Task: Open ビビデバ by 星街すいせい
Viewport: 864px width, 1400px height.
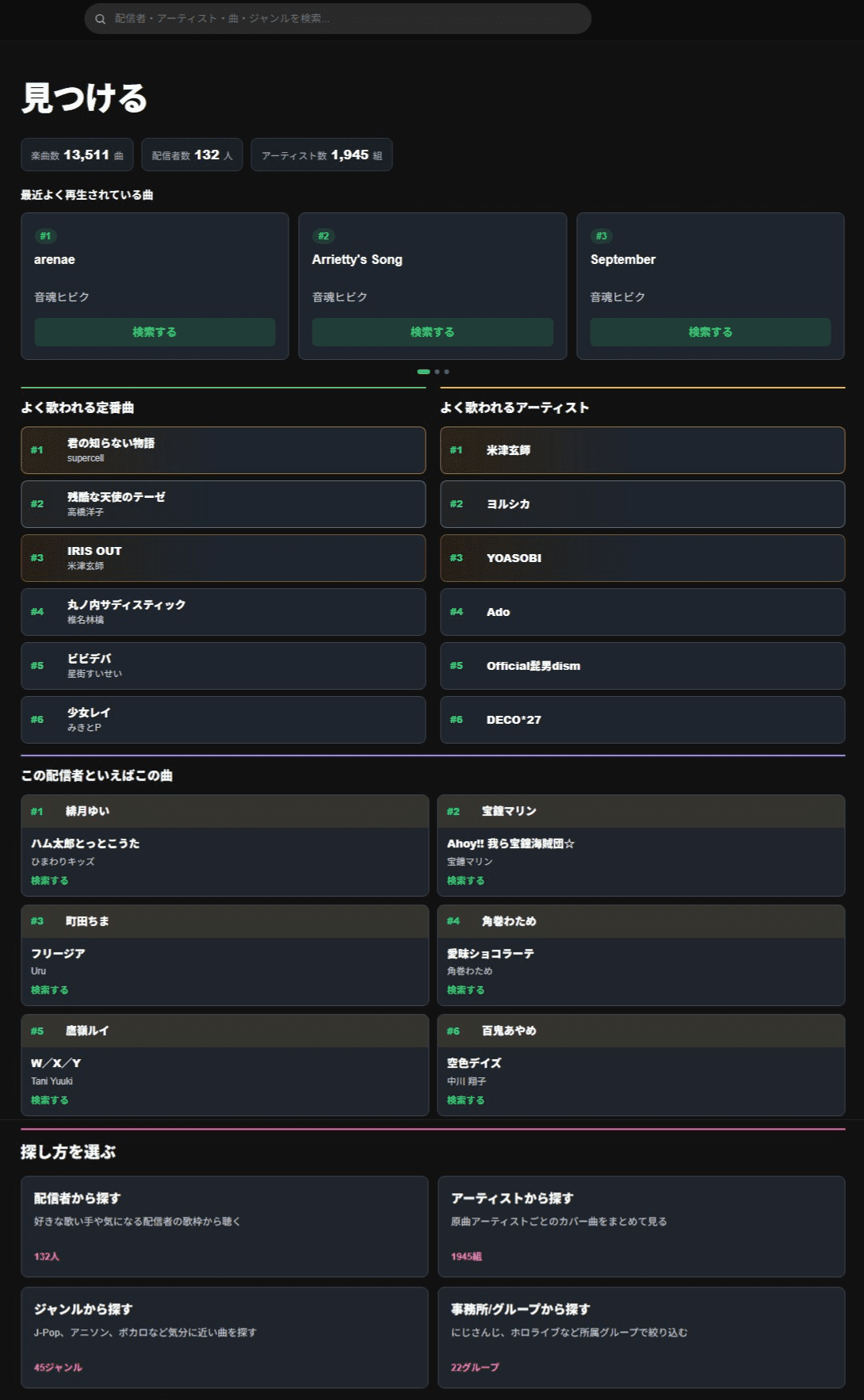Action: click(x=224, y=666)
